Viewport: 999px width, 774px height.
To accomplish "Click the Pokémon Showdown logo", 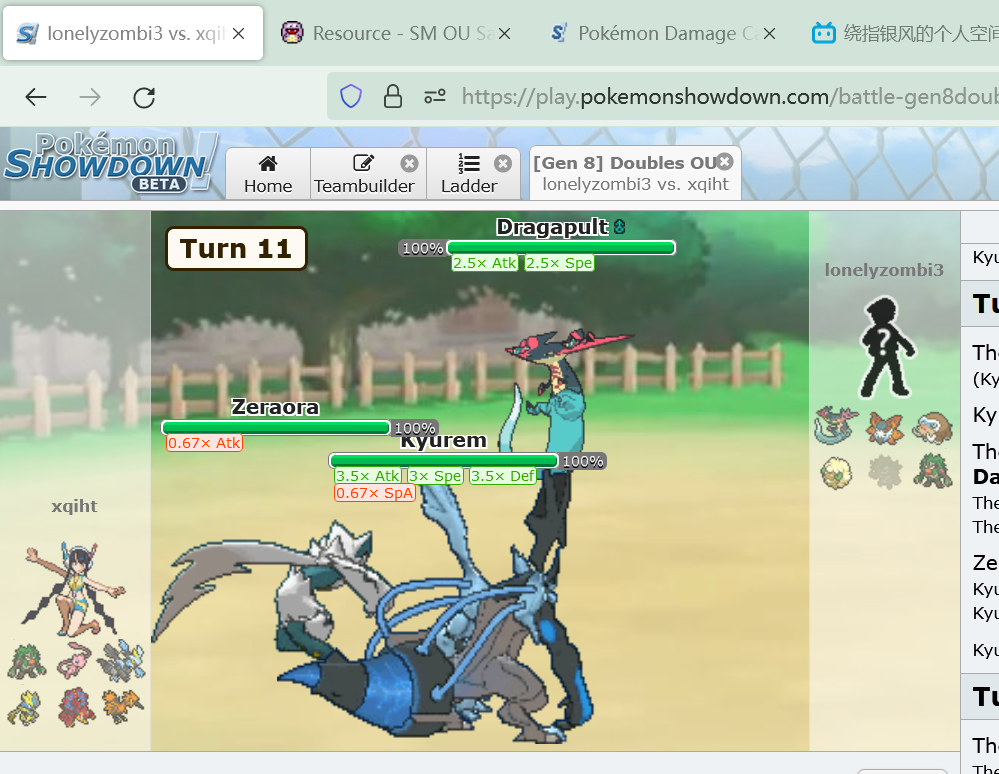I will (110, 163).
